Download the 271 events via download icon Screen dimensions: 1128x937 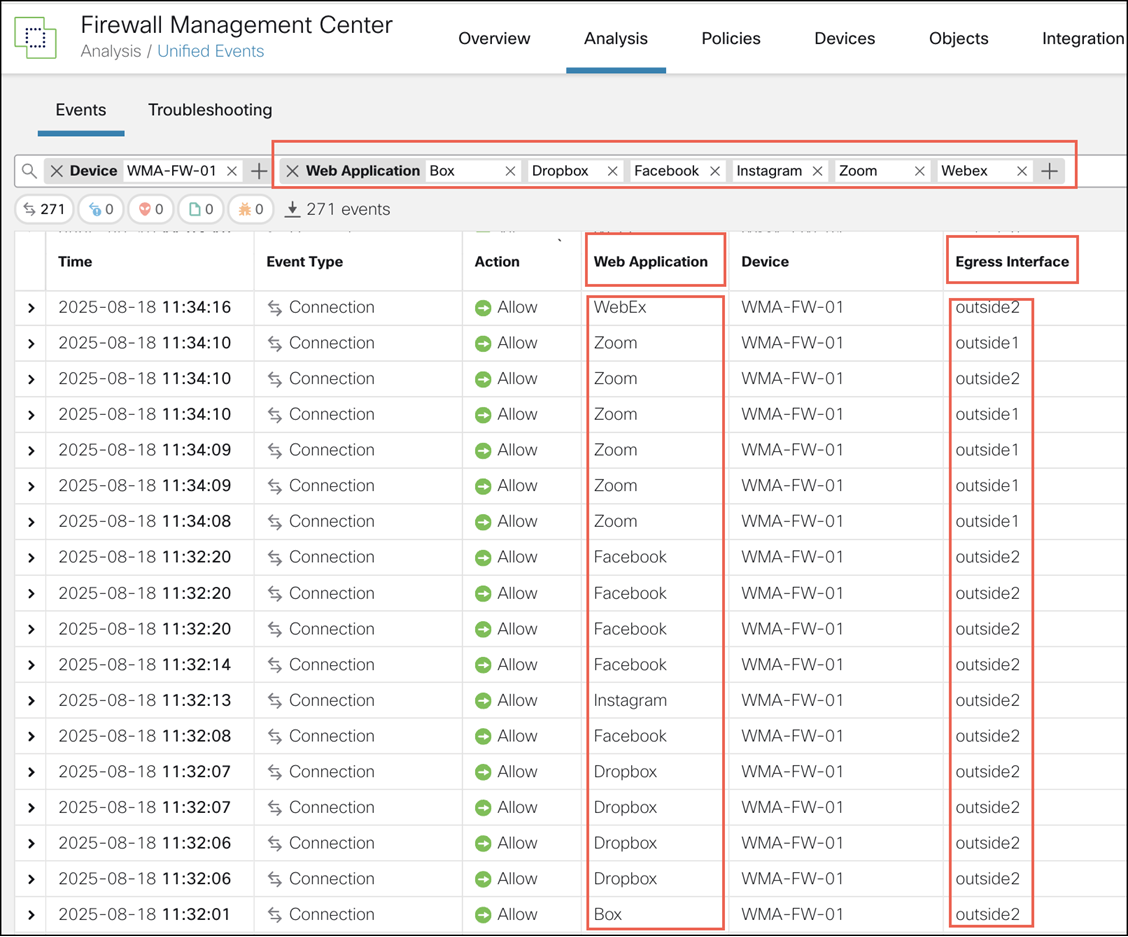[292, 210]
